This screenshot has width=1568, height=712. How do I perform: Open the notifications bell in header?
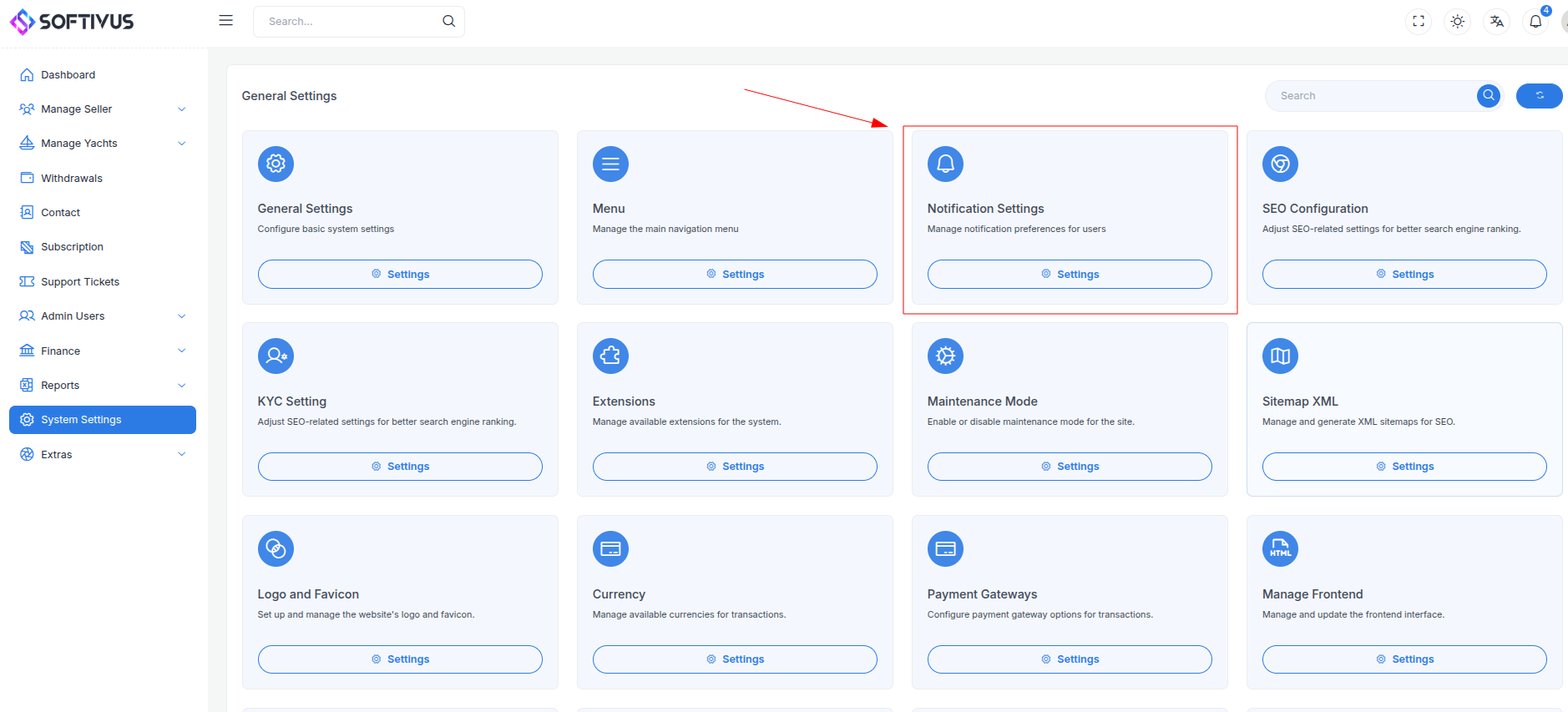1535,22
